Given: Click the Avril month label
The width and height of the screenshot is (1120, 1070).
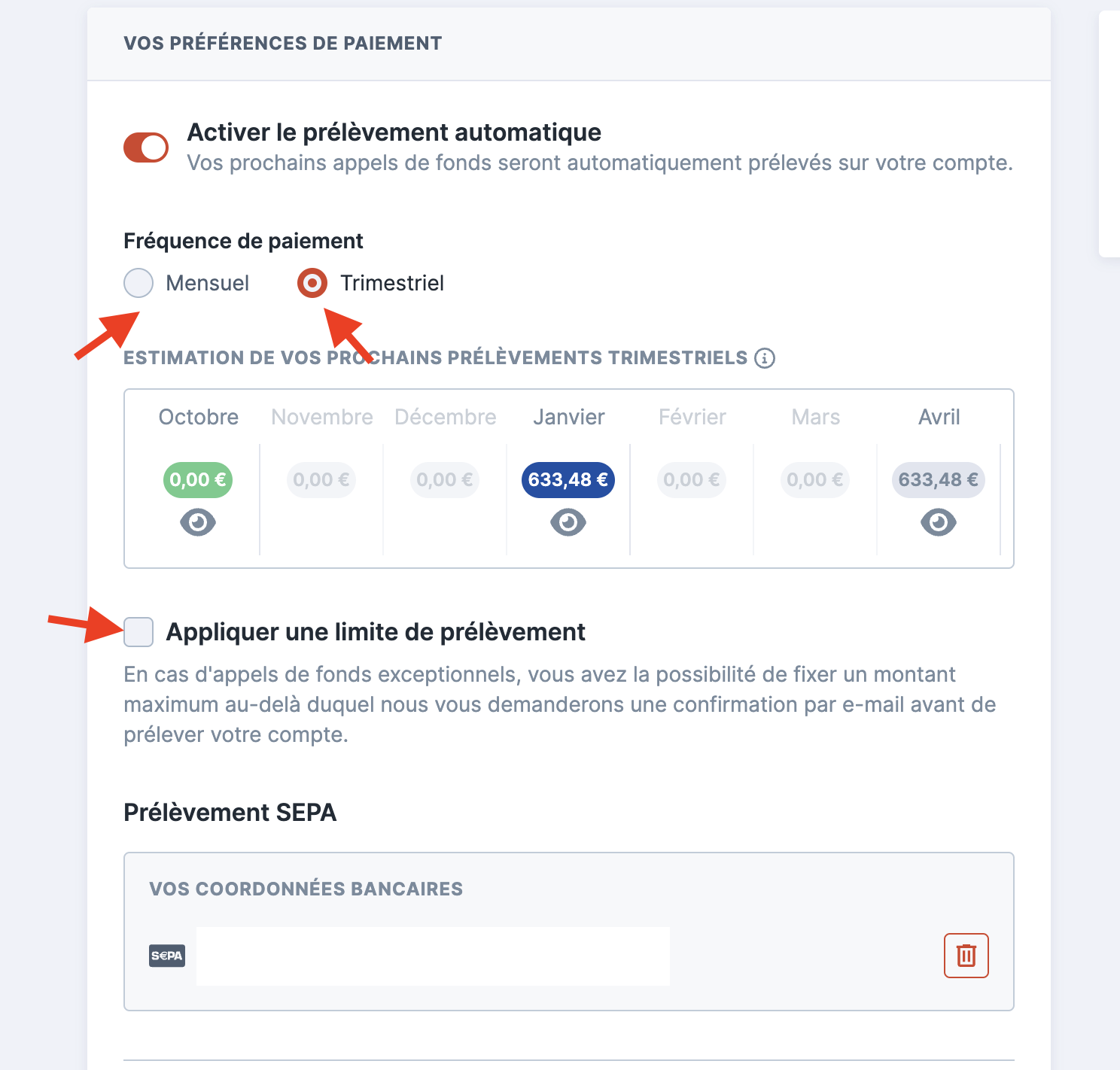Looking at the screenshot, I should (x=939, y=417).
